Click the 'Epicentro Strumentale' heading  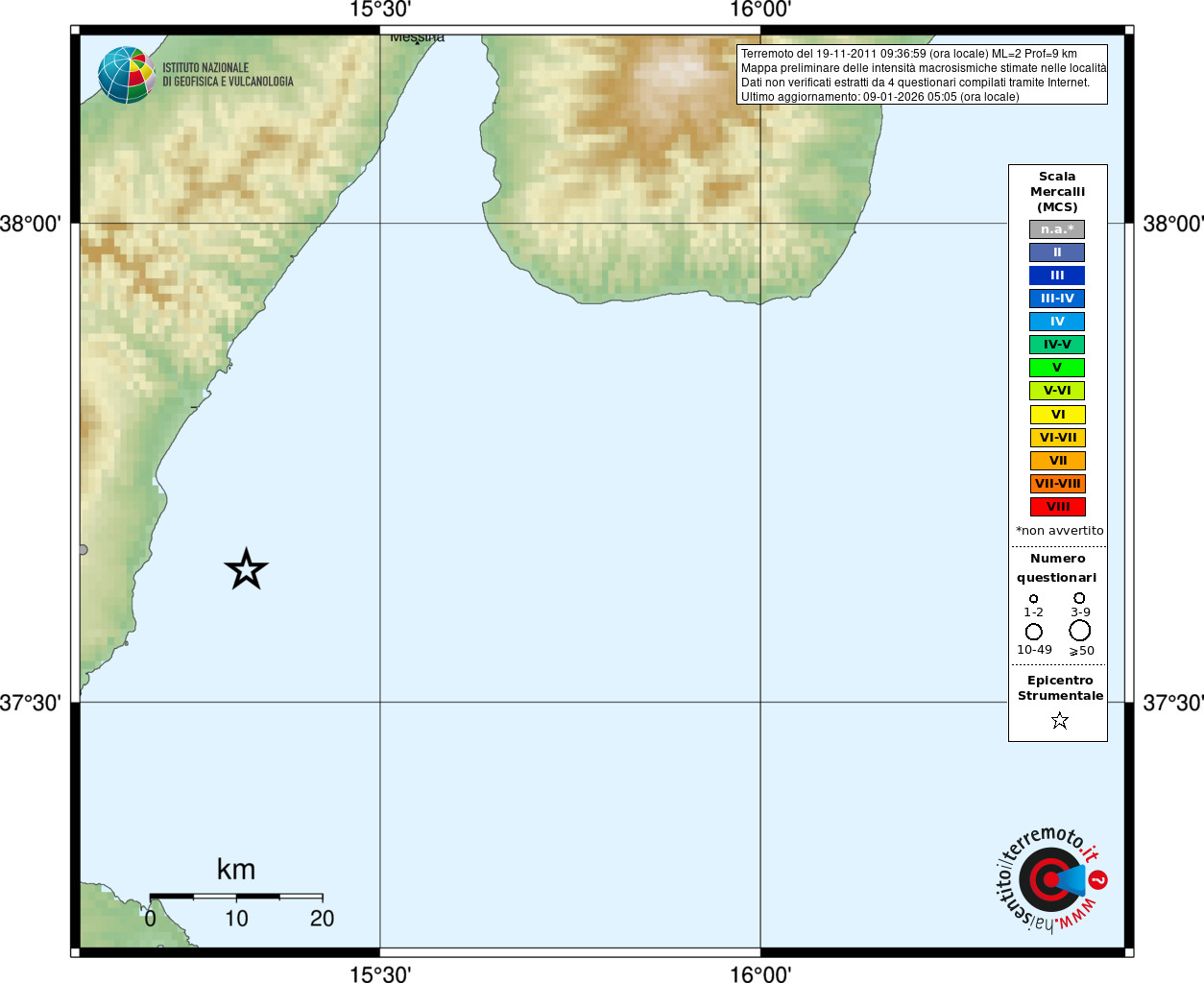tap(1060, 688)
